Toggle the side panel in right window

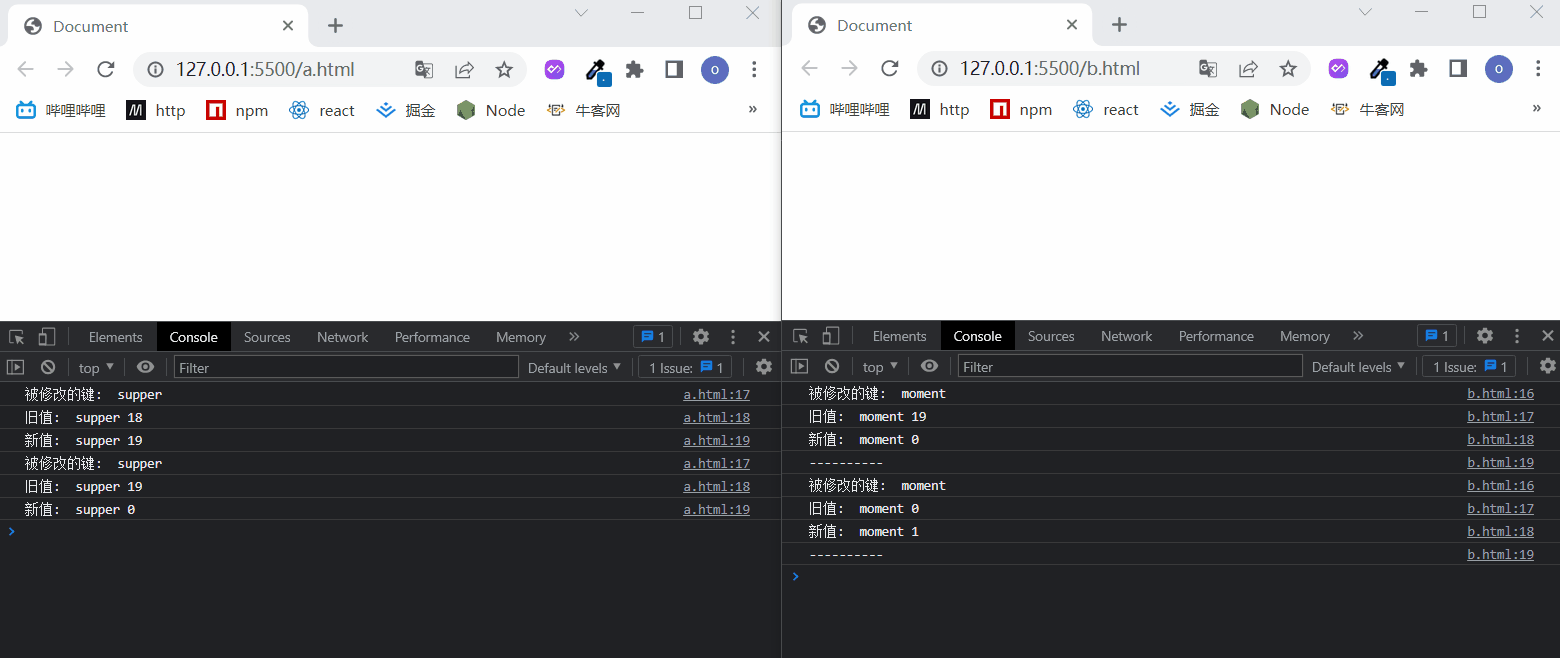coord(1458,69)
